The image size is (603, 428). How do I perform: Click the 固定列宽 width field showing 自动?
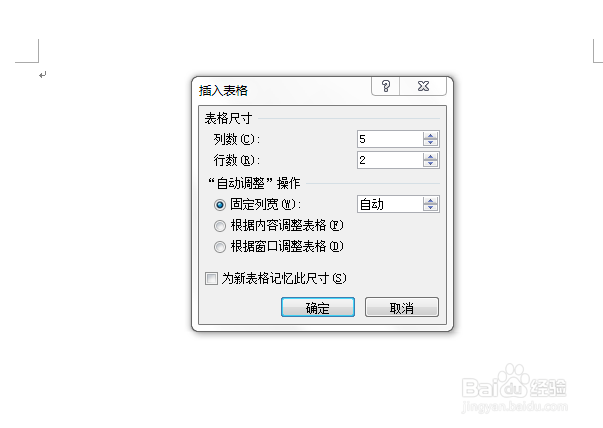390,204
